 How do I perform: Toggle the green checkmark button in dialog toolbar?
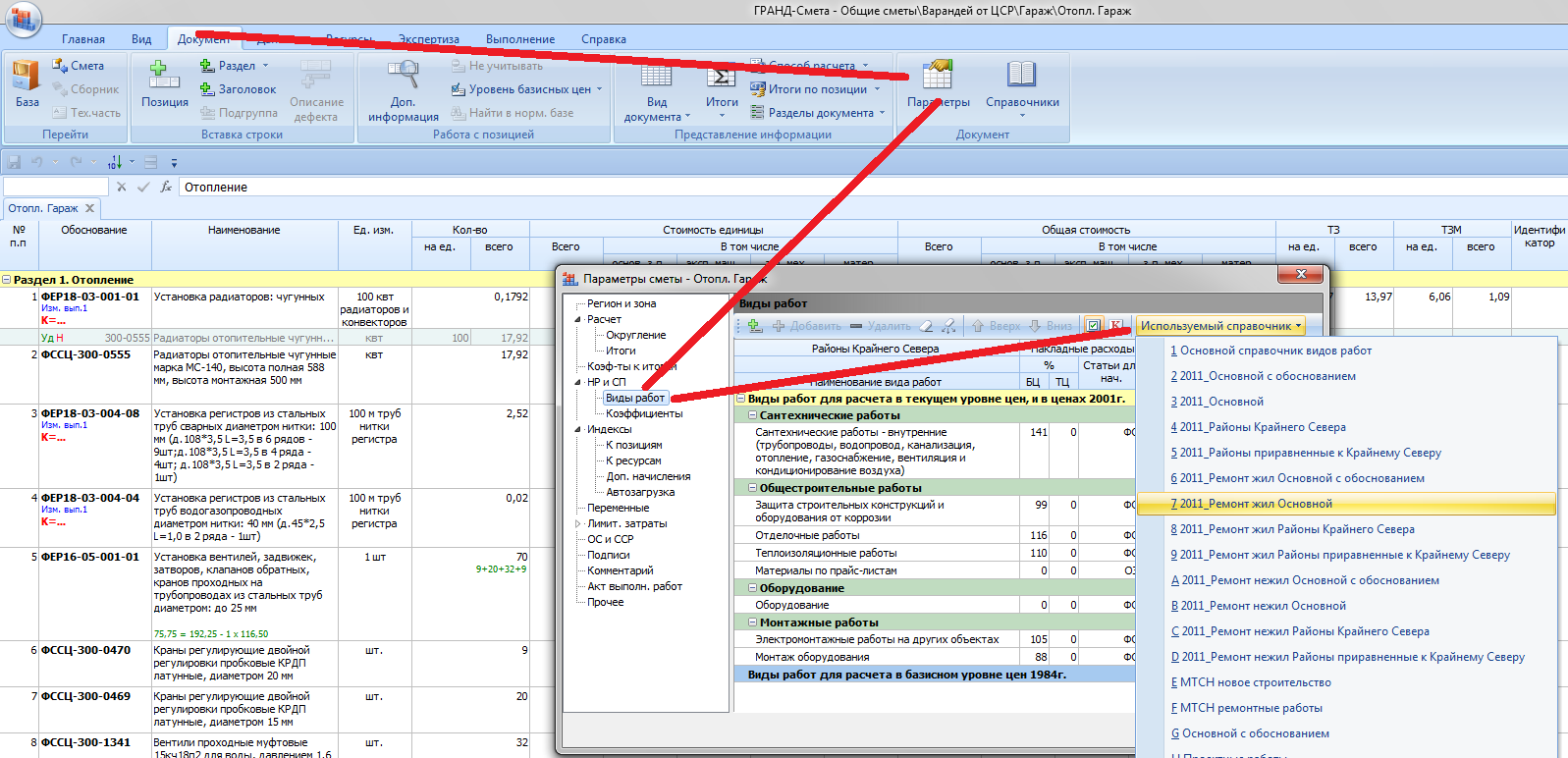coord(1094,326)
